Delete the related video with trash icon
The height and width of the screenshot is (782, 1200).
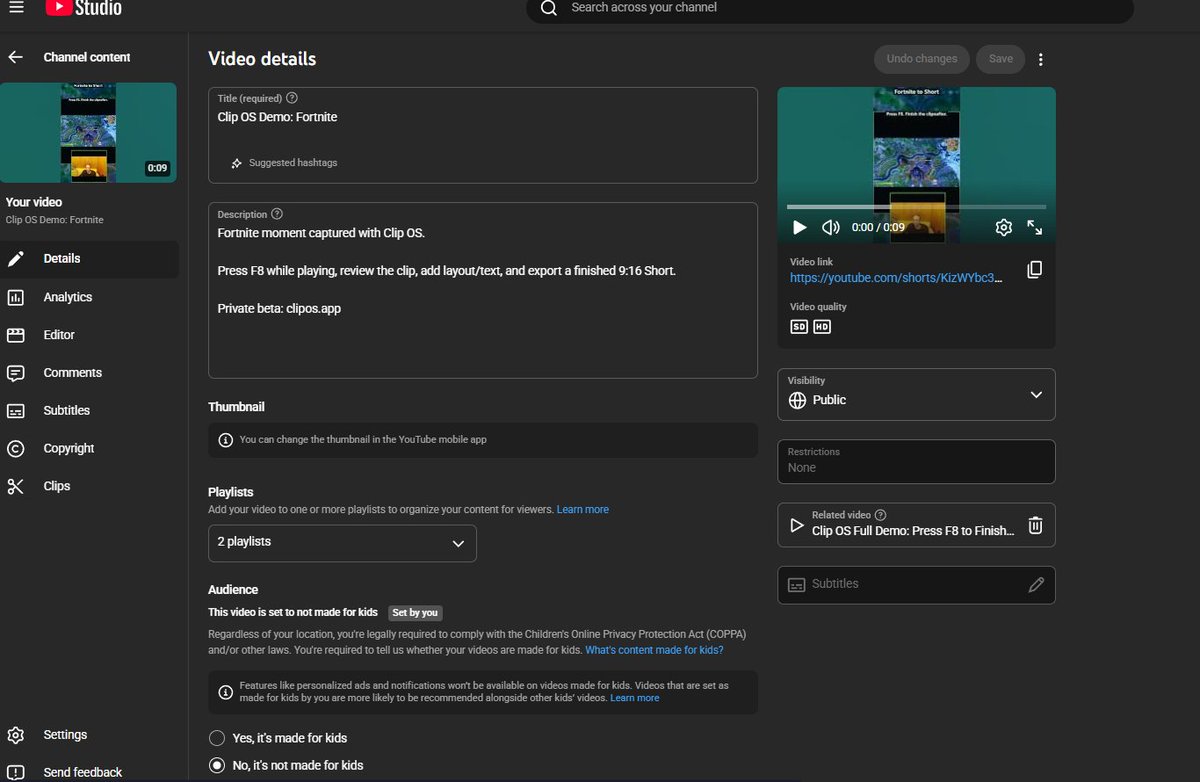(x=1036, y=525)
